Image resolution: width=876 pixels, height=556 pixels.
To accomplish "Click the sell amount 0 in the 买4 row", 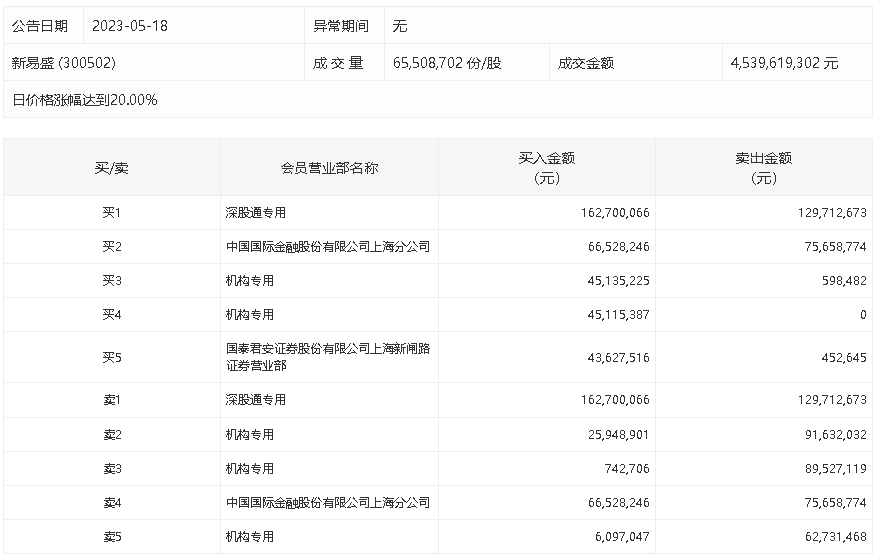I will 863,315.
